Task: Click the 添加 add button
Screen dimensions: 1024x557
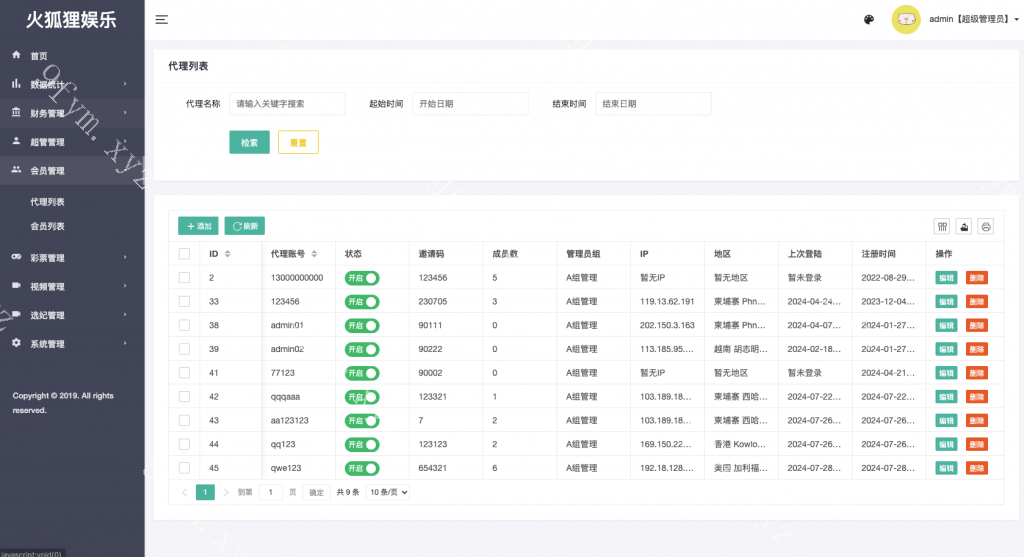Action: 199,226
